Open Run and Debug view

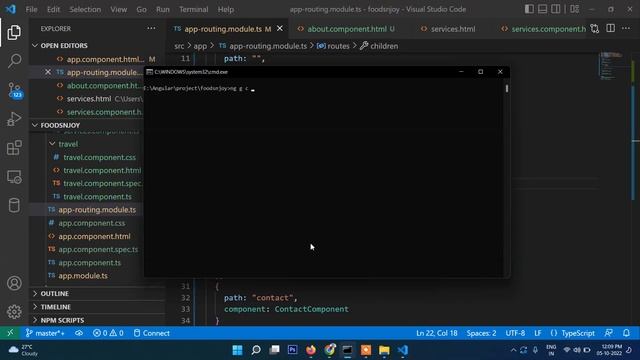pyautogui.click(x=14, y=119)
